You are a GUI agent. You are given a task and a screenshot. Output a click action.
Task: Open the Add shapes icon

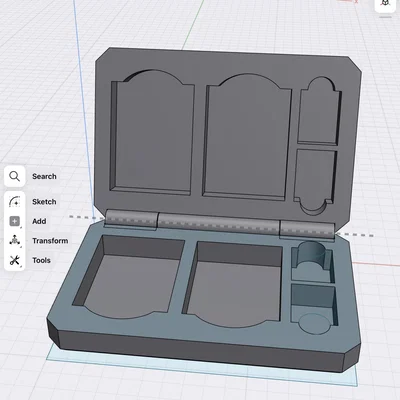click(x=15, y=221)
